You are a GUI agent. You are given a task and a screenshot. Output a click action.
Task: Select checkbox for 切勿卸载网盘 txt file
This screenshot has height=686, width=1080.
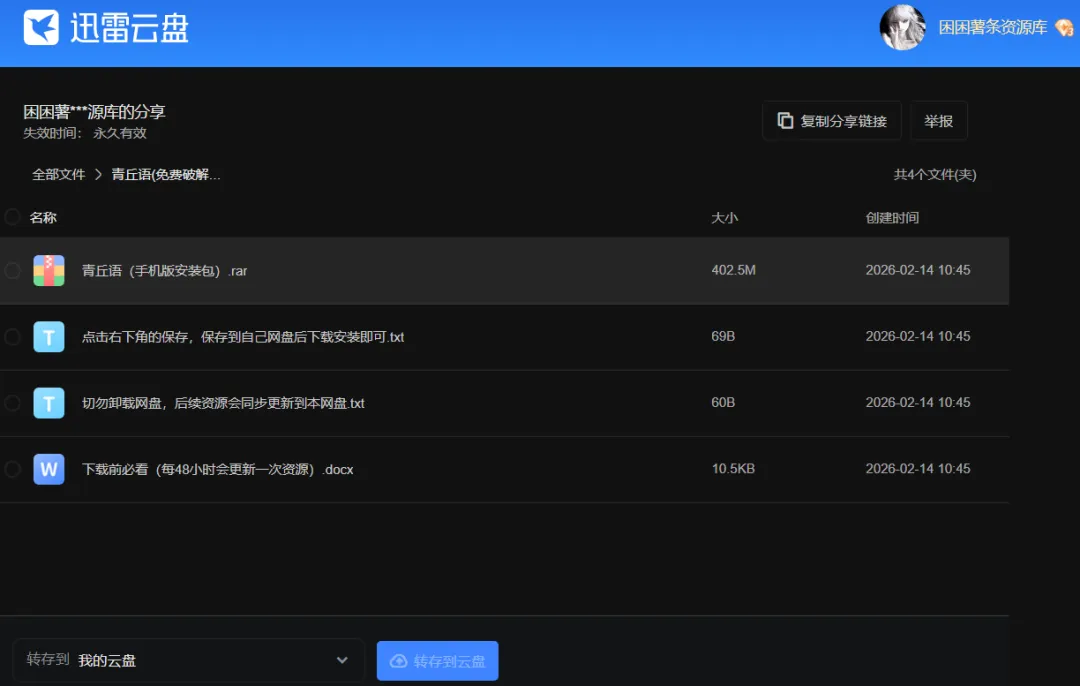point(12,402)
